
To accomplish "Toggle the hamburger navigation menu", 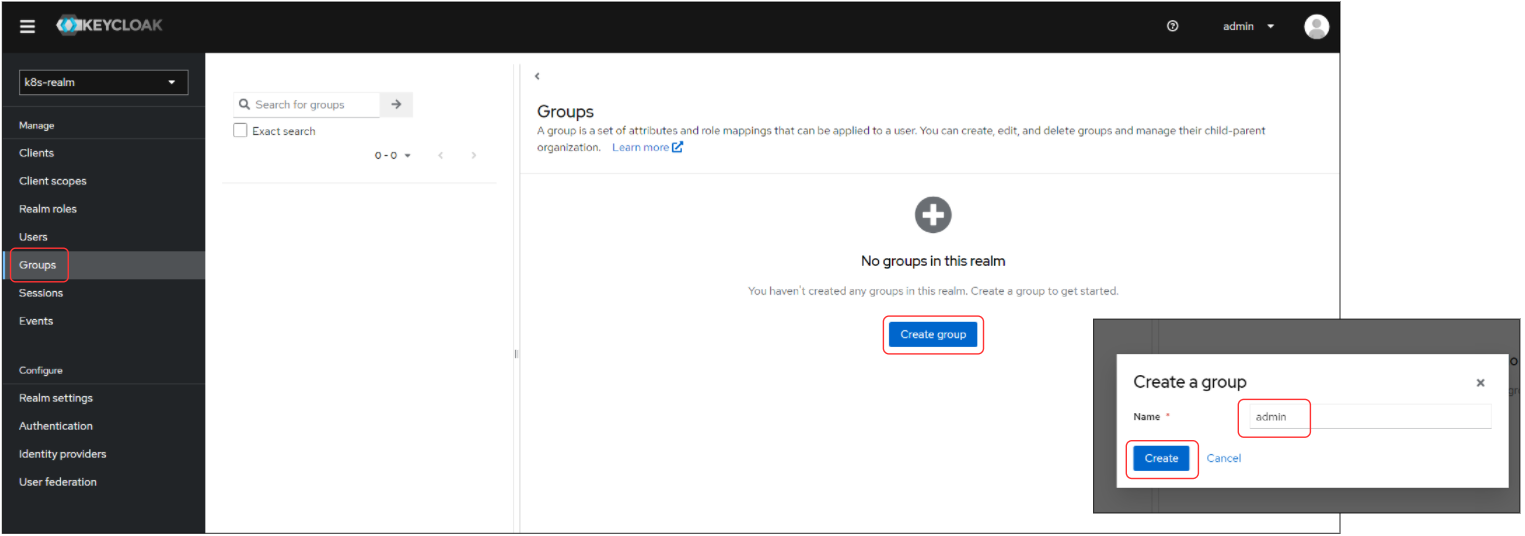I will click(x=27, y=27).
